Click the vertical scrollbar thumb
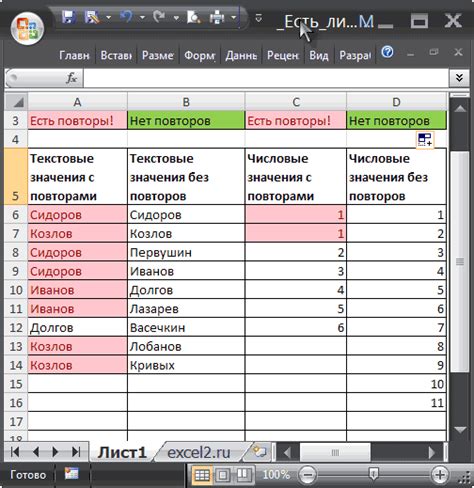Image resolution: width=474 pixels, height=488 pixels. coord(460,262)
